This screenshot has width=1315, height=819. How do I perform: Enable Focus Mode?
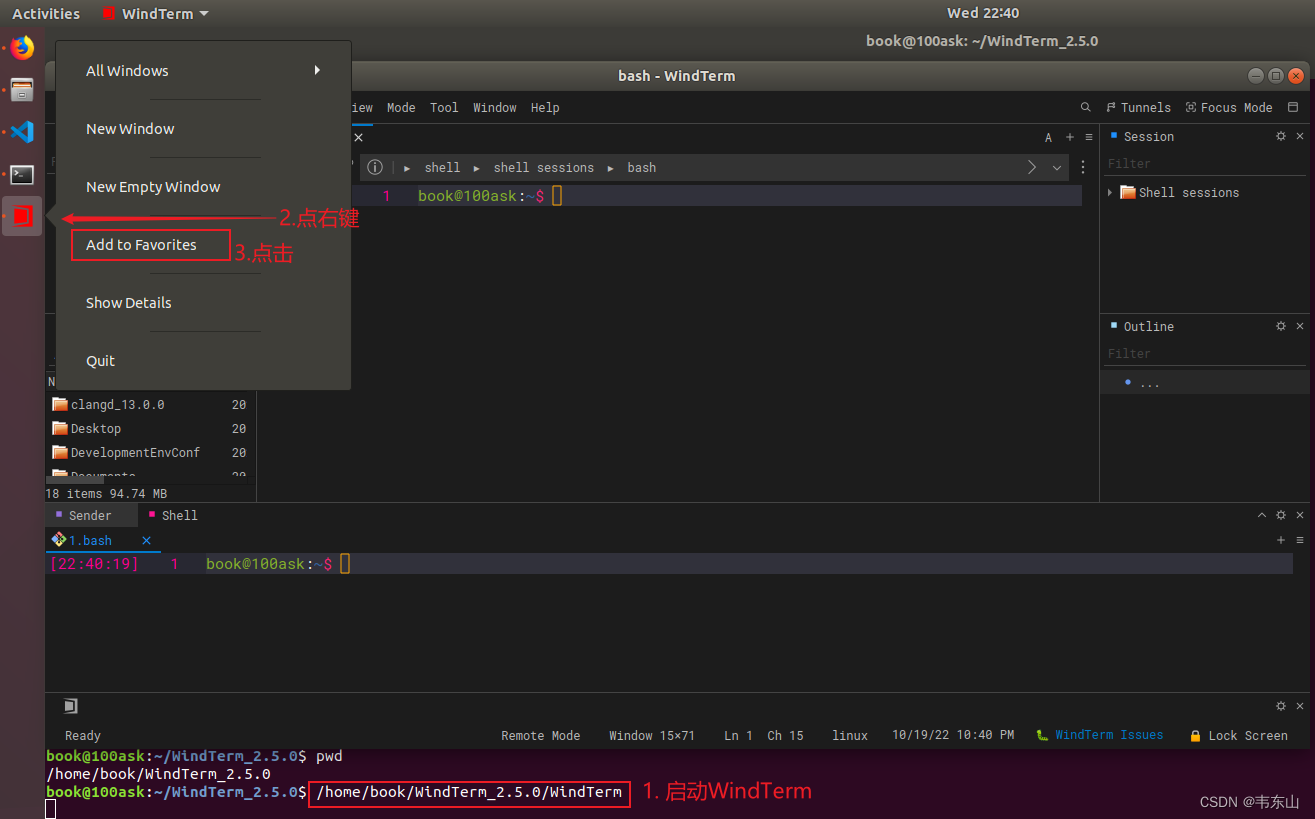[x=1229, y=107]
